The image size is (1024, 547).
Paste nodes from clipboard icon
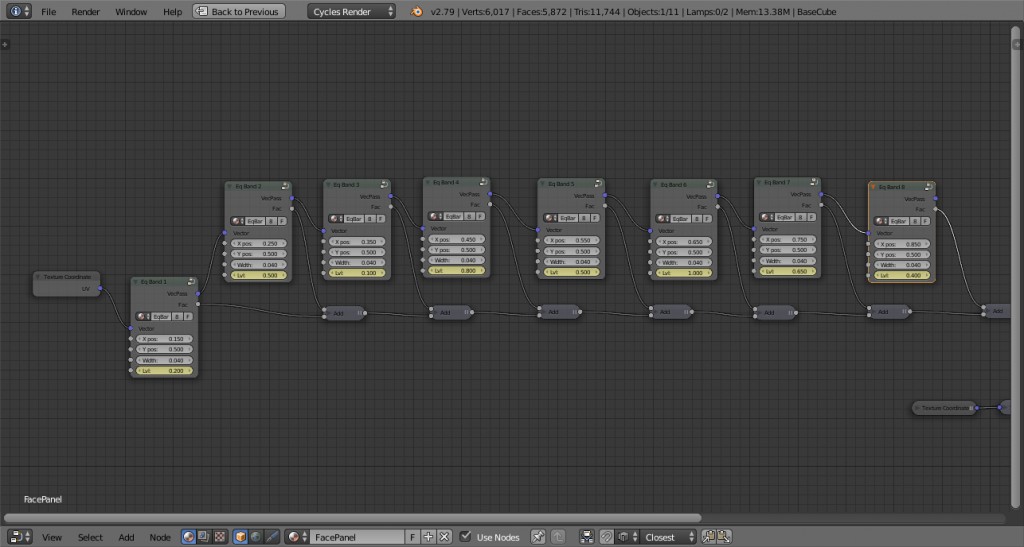tap(724, 537)
